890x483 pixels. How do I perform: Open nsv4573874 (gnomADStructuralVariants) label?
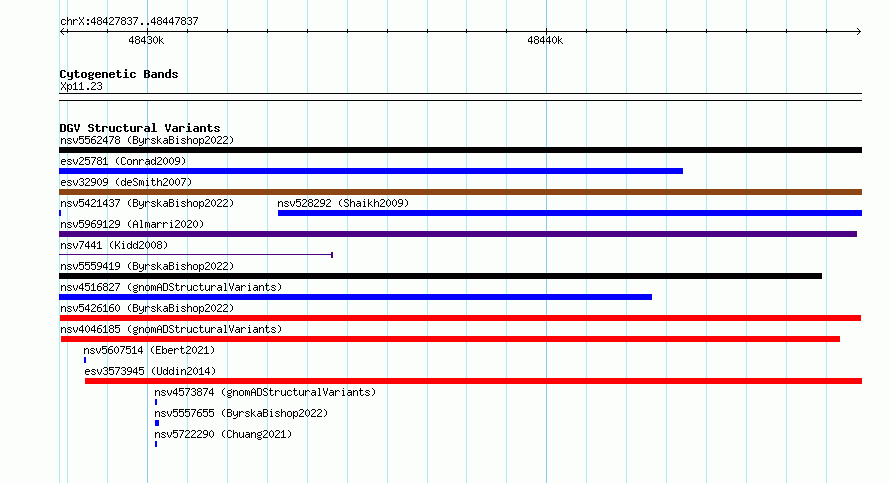[x=265, y=392]
